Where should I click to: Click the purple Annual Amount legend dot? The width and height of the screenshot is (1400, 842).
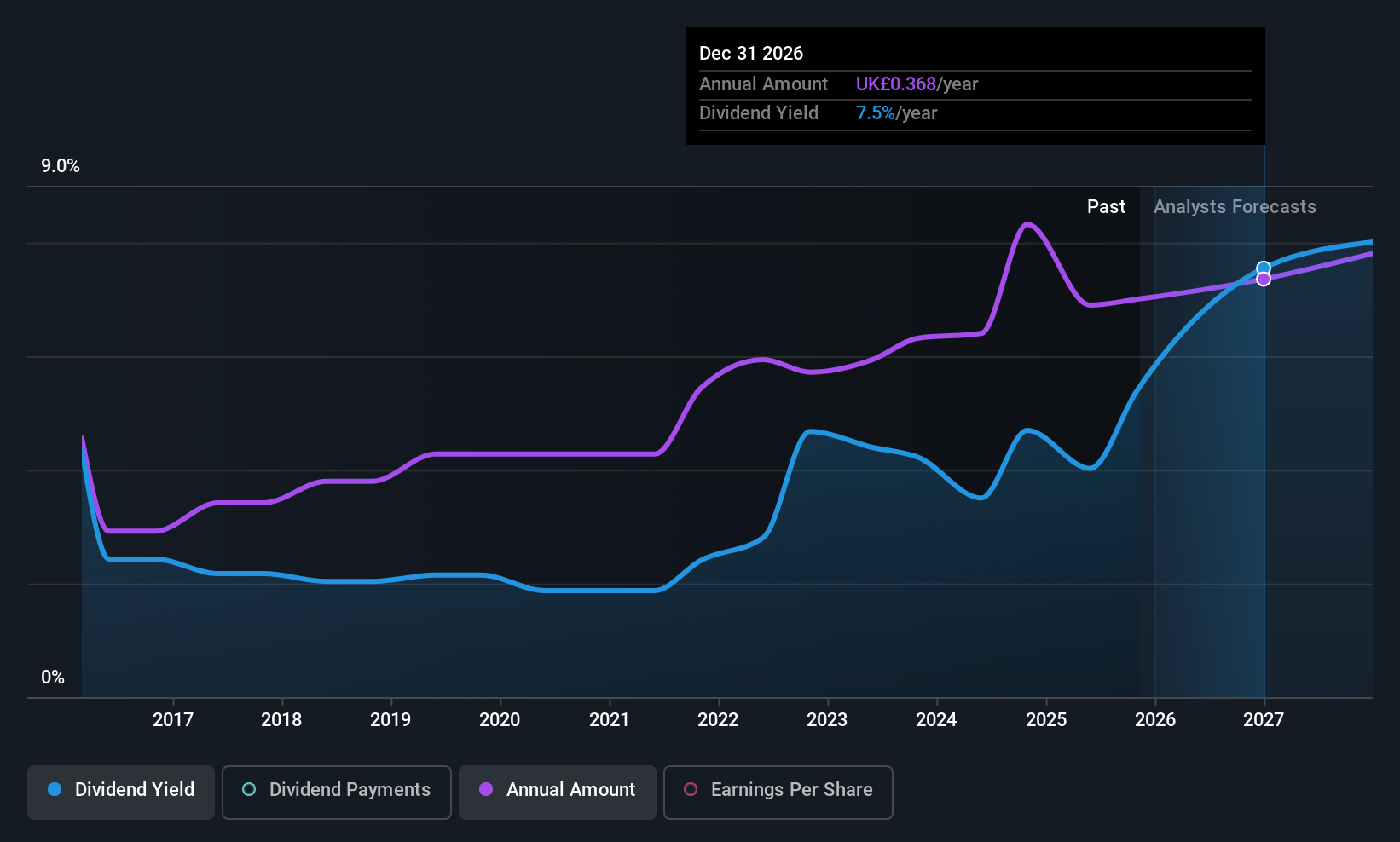486,790
